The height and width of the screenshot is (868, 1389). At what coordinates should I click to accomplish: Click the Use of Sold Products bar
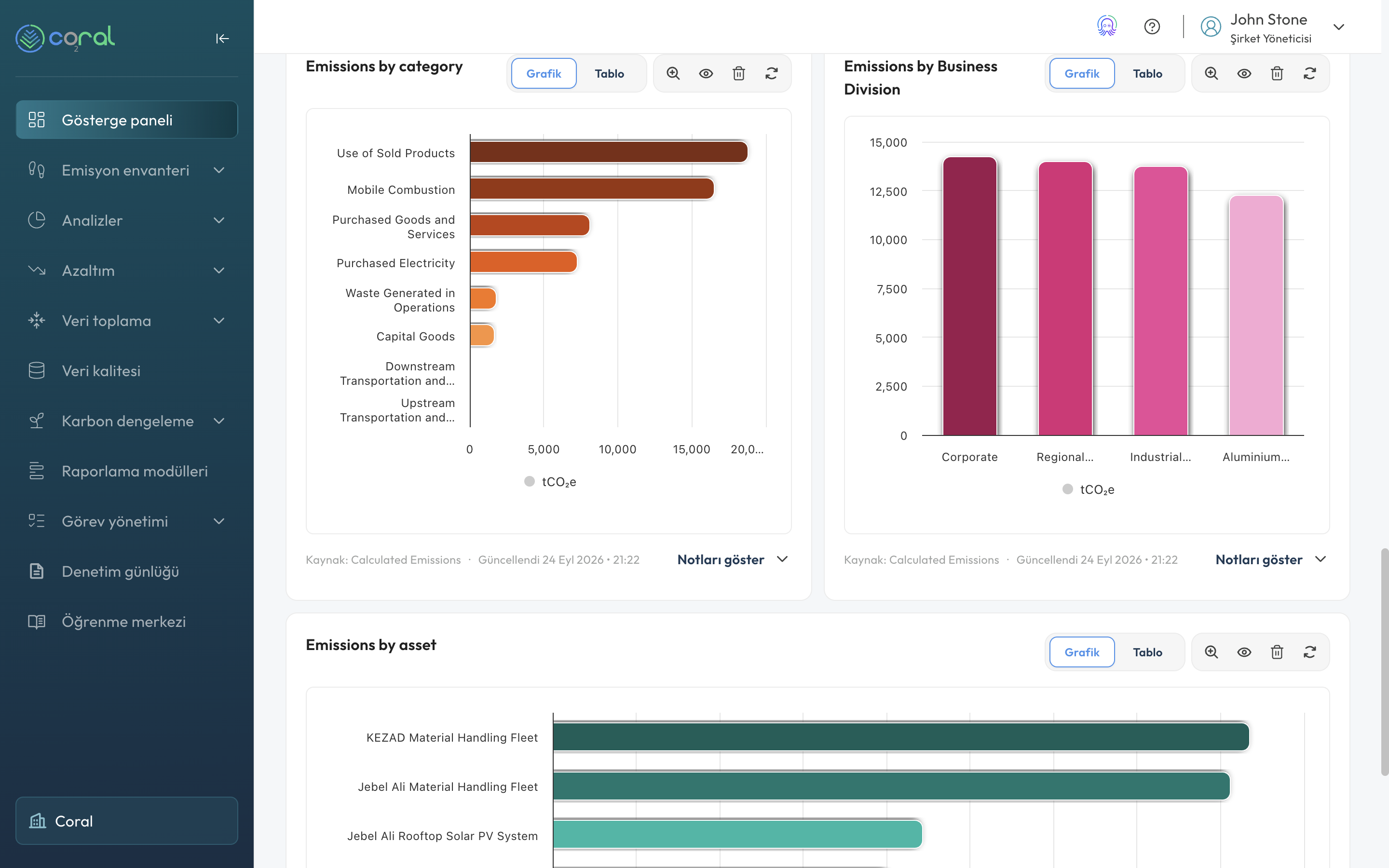[x=608, y=152]
